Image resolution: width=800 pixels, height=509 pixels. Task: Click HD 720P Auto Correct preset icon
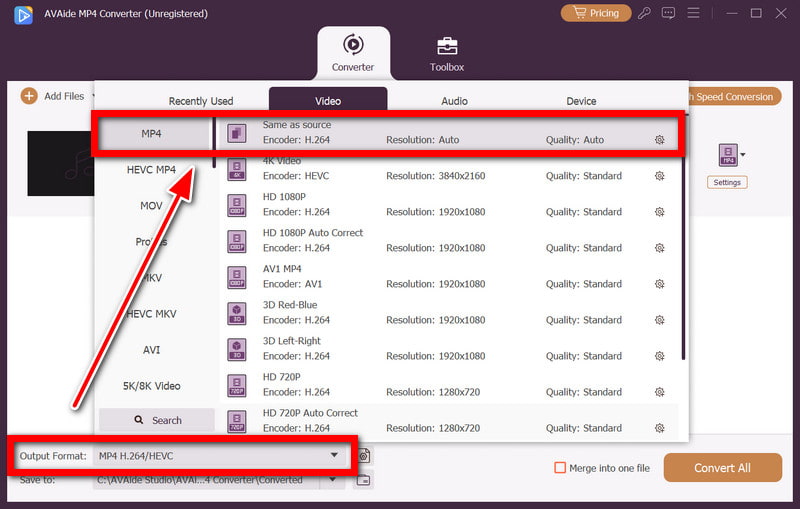237,422
